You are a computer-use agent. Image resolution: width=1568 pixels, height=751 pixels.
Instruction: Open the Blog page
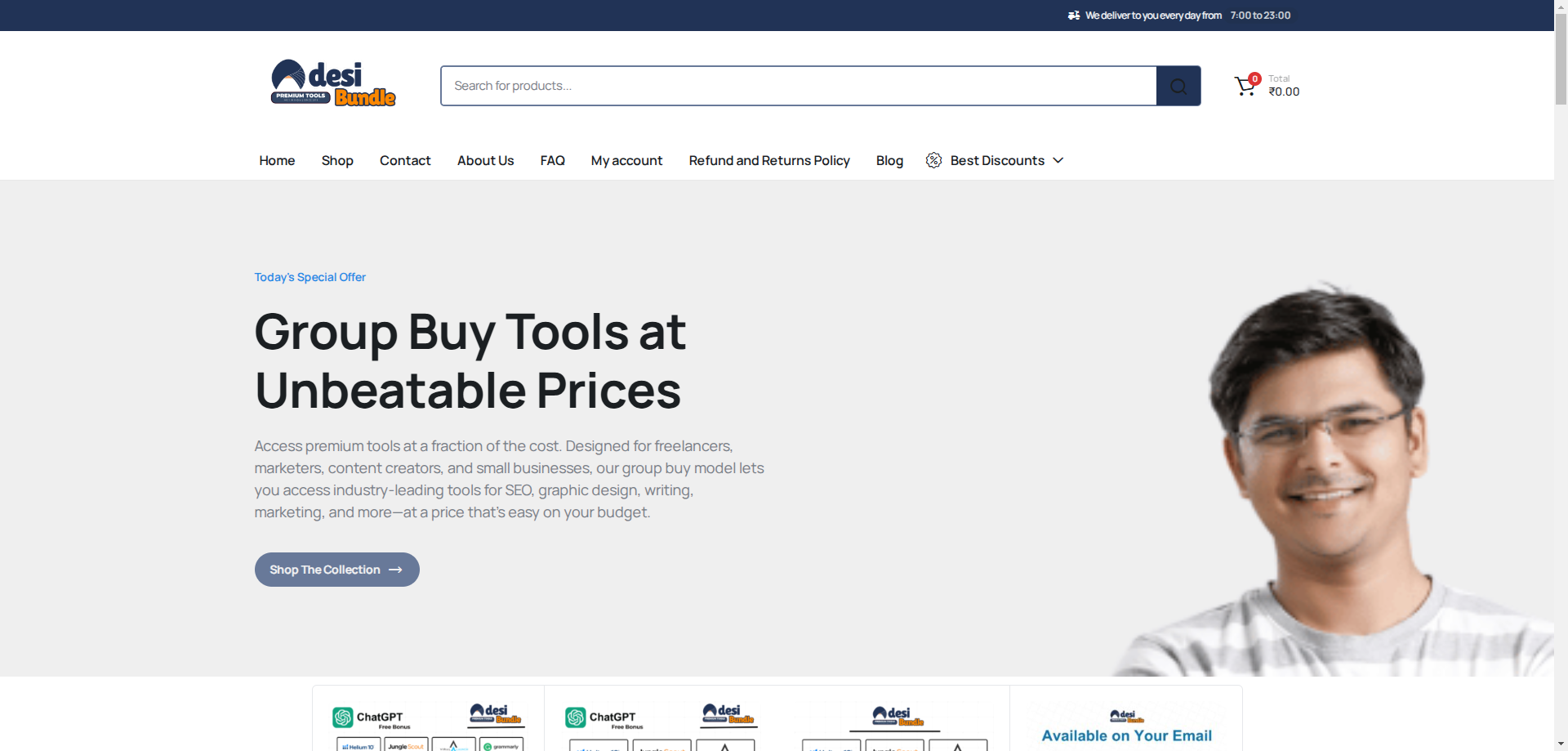[x=889, y=160]
